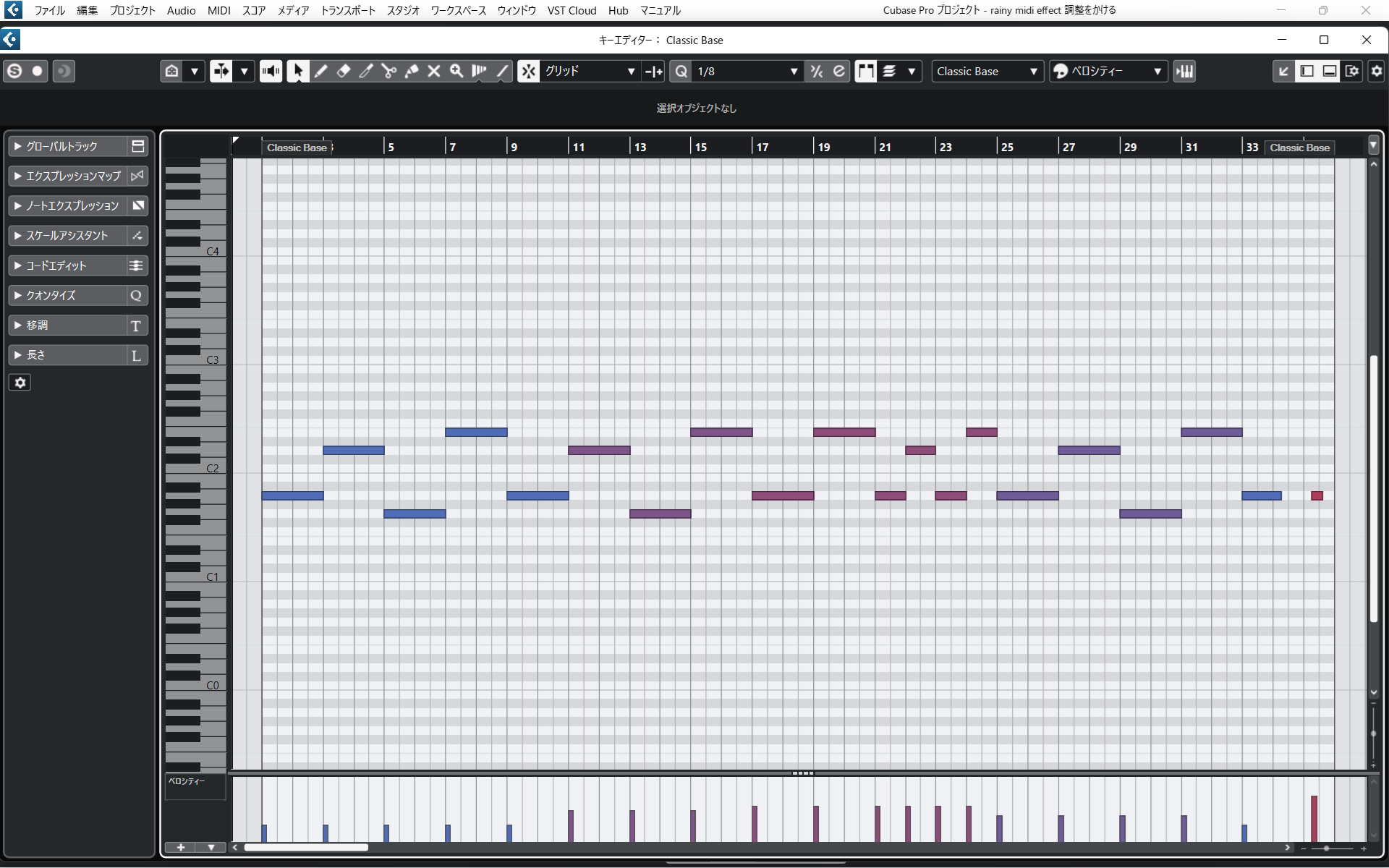
Task: Select the Split scissors tool
Action: [x=388, y=71]
